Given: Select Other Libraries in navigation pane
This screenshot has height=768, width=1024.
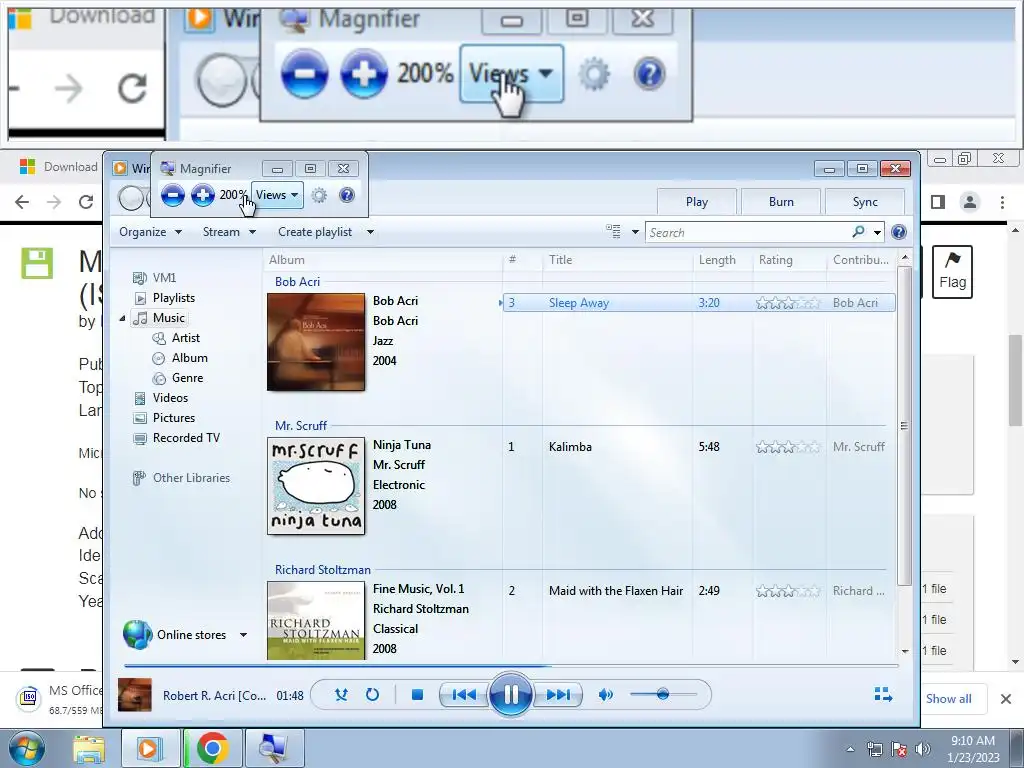Looking at the screenshot, I should pyautogui.click(x=182, y=478).
